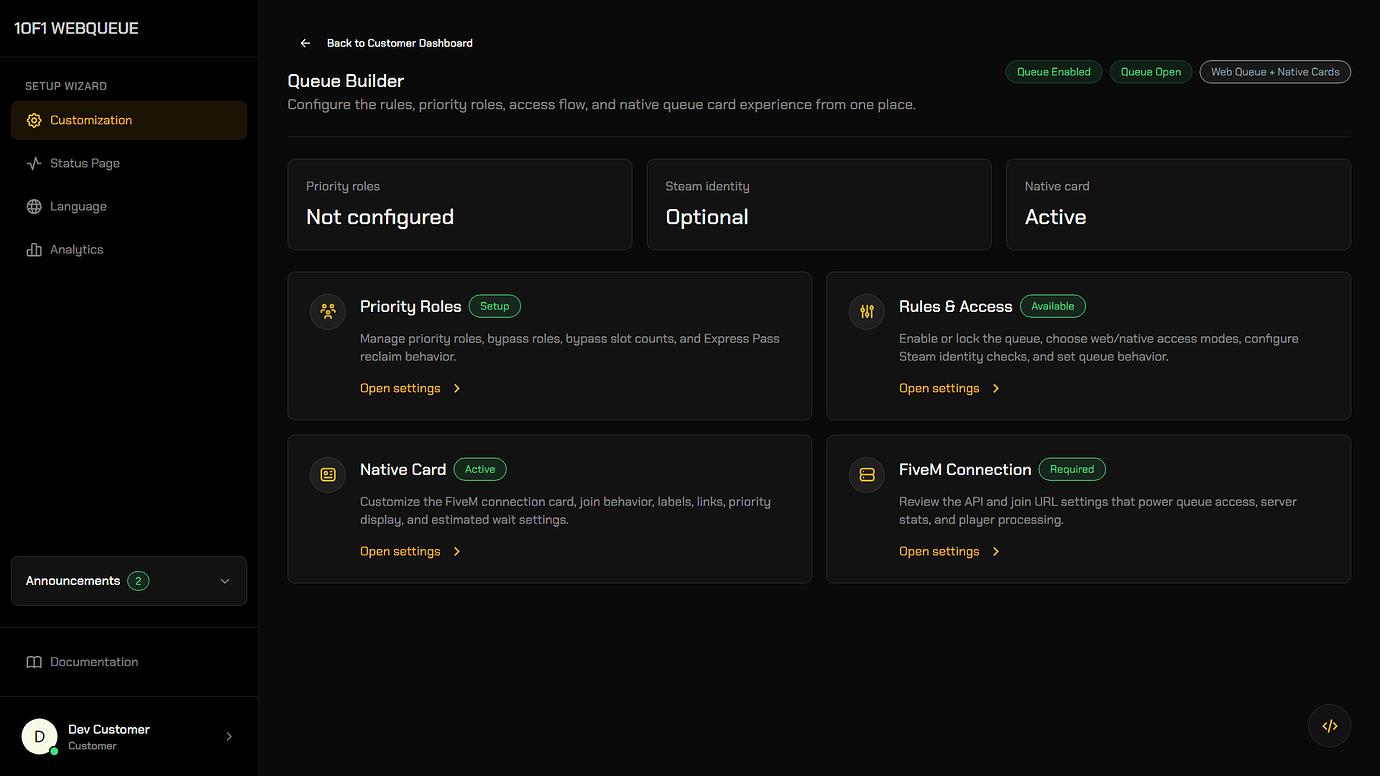1380x776 pixels.
Task: Click the arrow beside Rules & Access Open settings
Action: click(996, 388)
